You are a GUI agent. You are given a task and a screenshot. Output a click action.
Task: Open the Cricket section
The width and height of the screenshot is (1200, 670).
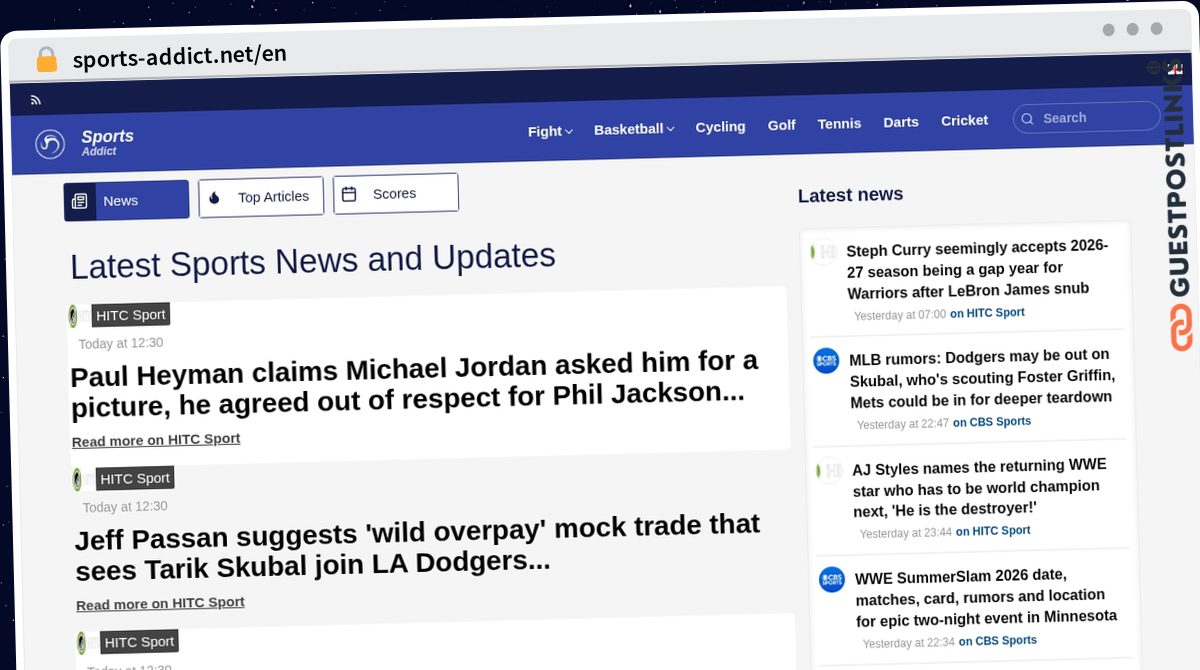964,120
